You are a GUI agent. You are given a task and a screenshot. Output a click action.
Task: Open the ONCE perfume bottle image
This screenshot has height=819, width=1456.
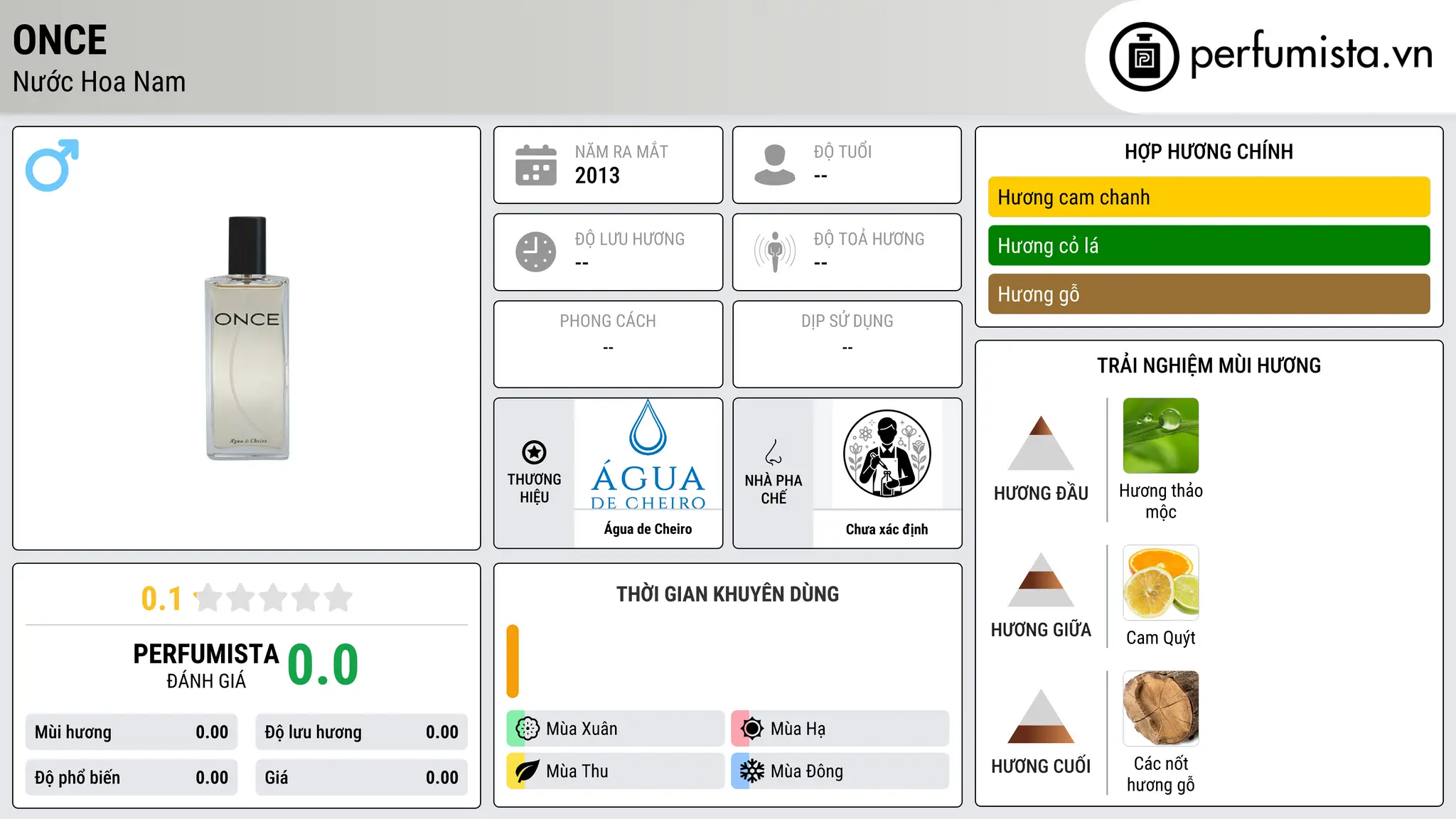pos(247,338)
